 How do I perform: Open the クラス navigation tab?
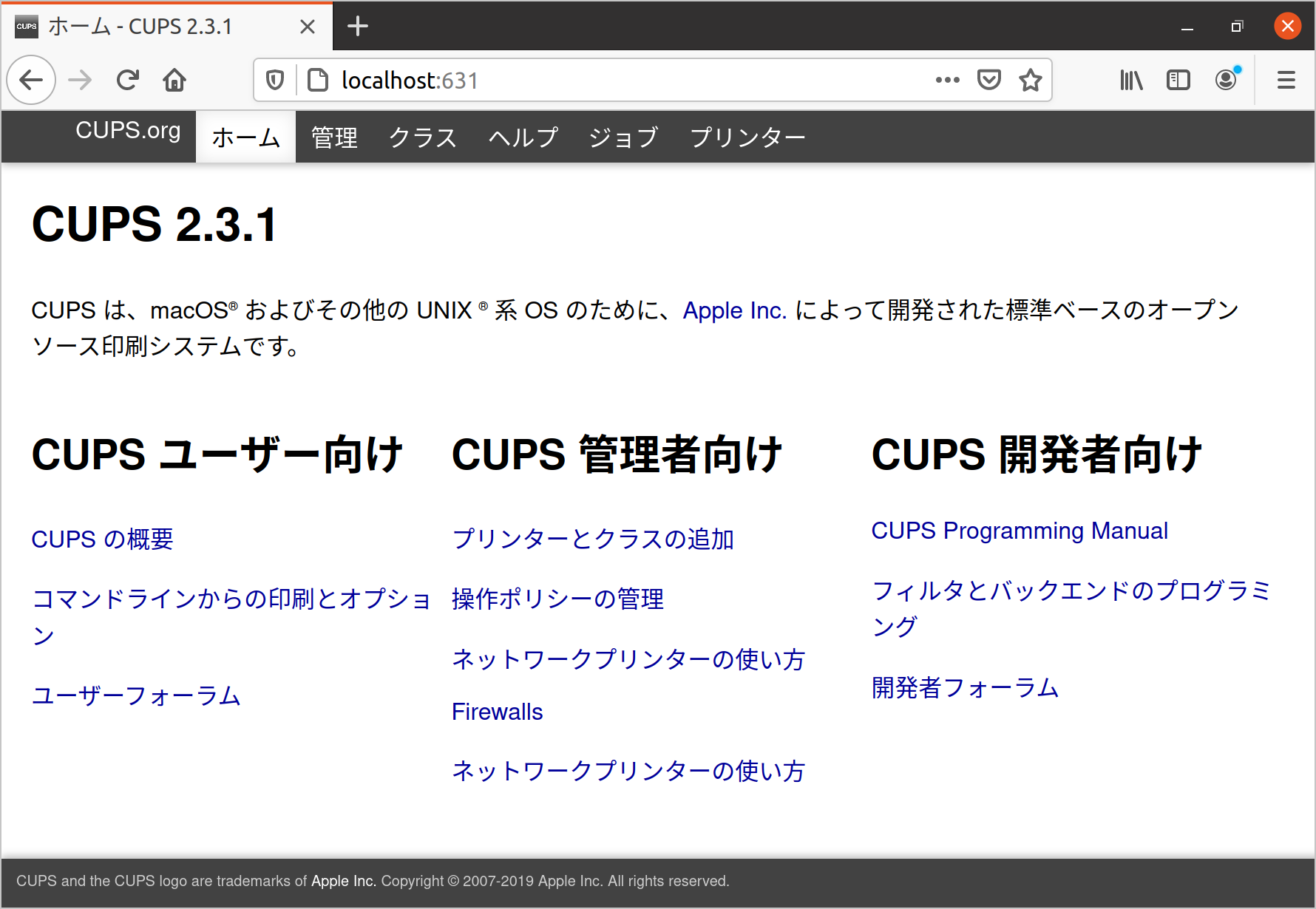pyautogui.click(x=423, y=137)
